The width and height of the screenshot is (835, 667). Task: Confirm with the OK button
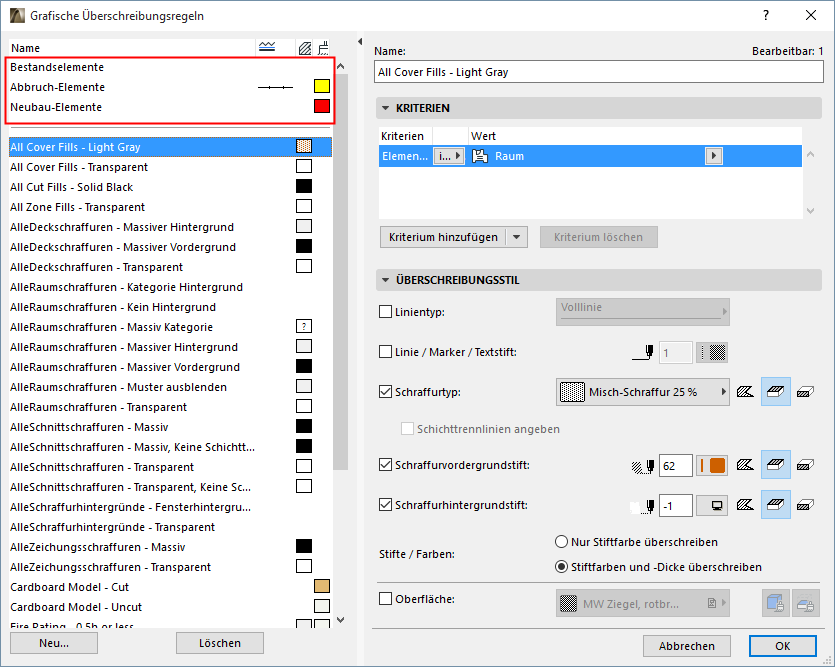pyautogui.click(x=782, y=646)
